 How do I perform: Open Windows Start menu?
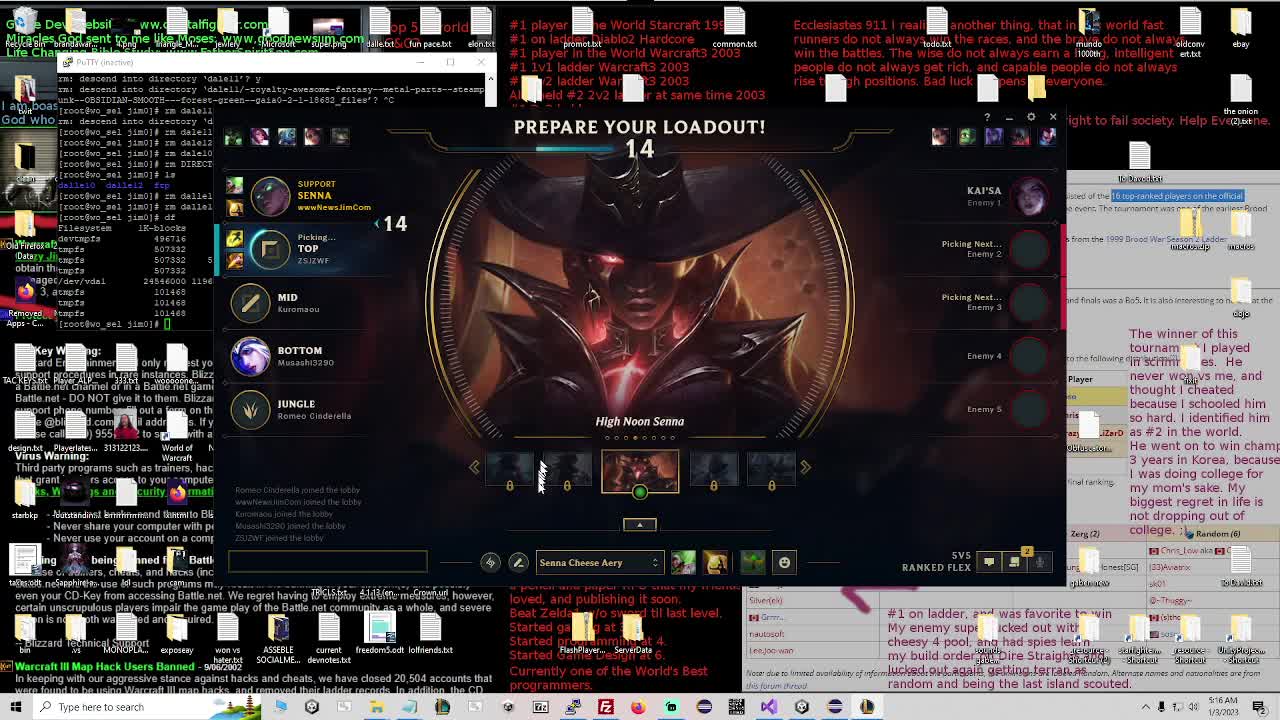click(15, 707)
